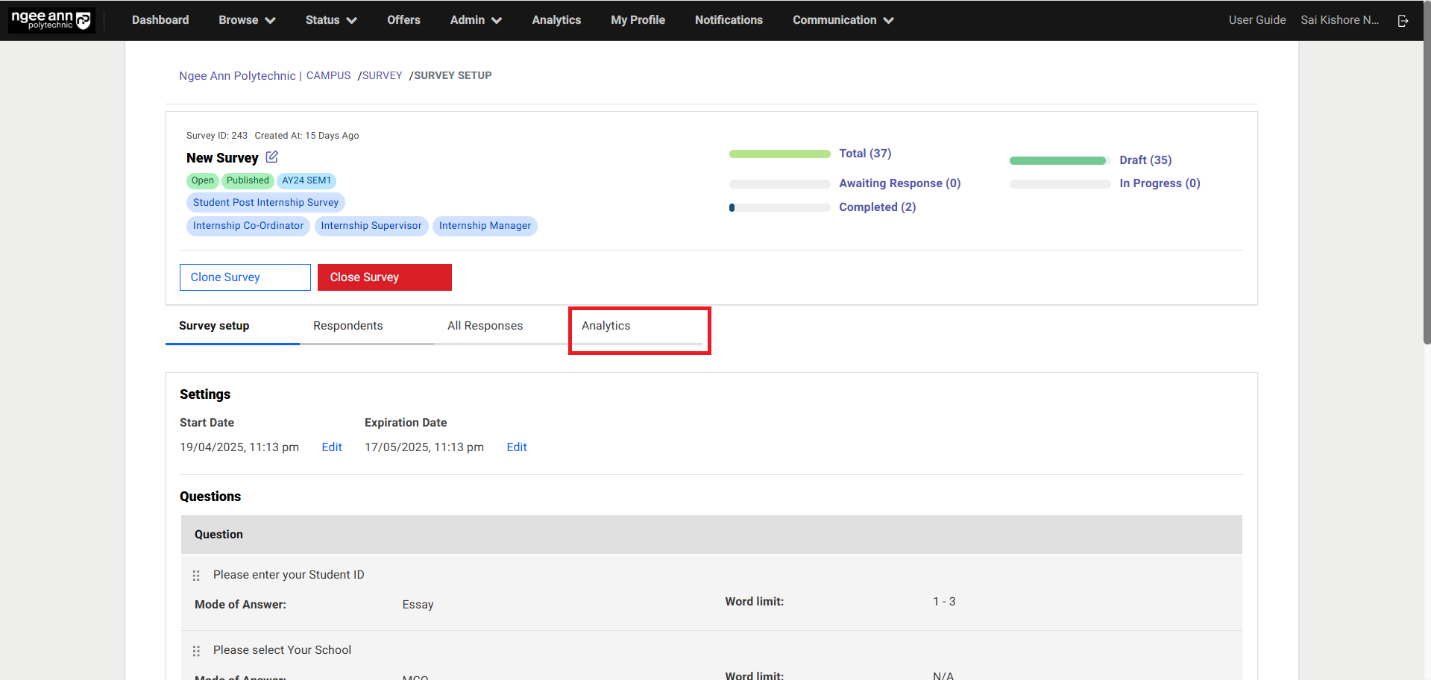Click drag handle for Select Your School question
This screenshot has height=680, width=1431.
(x=196, y=651)
